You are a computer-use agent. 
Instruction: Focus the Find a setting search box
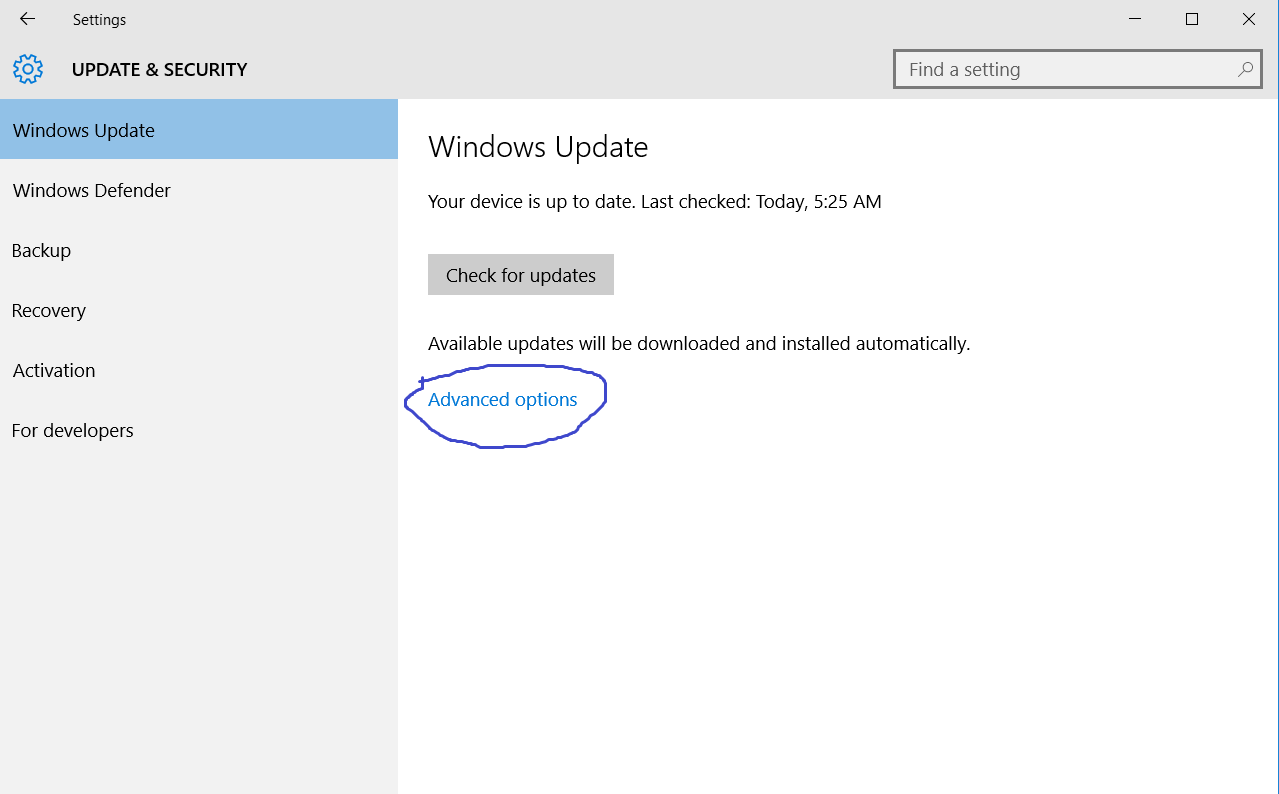1077,69
